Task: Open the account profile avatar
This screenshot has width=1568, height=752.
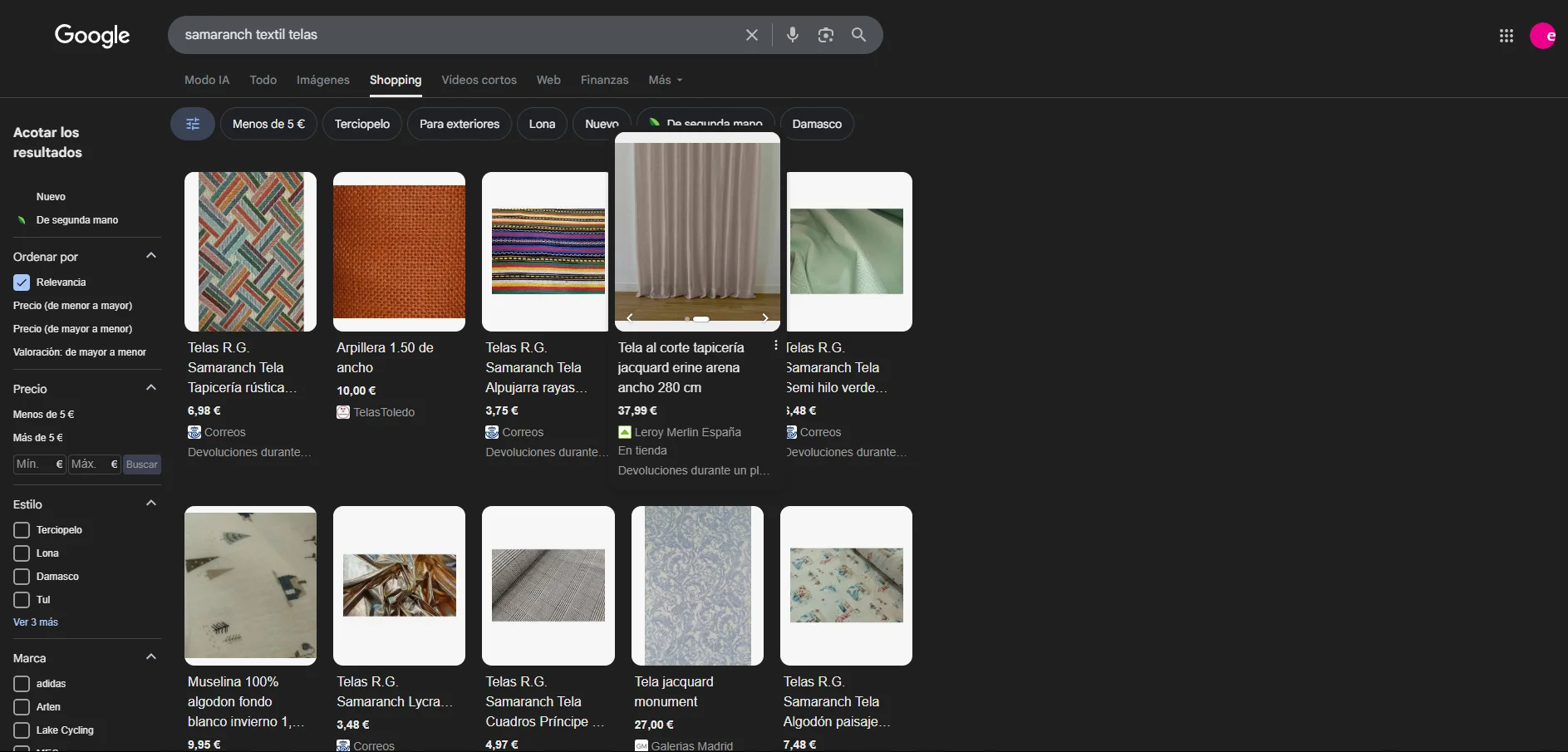Action: click(x=1544, y=36)
